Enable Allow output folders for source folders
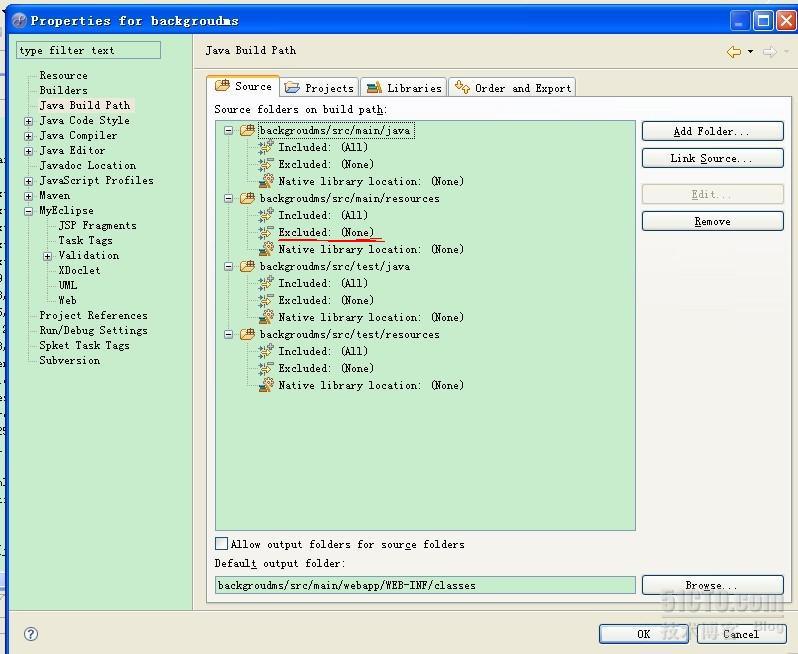Viewport: 798px width, 654px height. (x=221, y=544)
